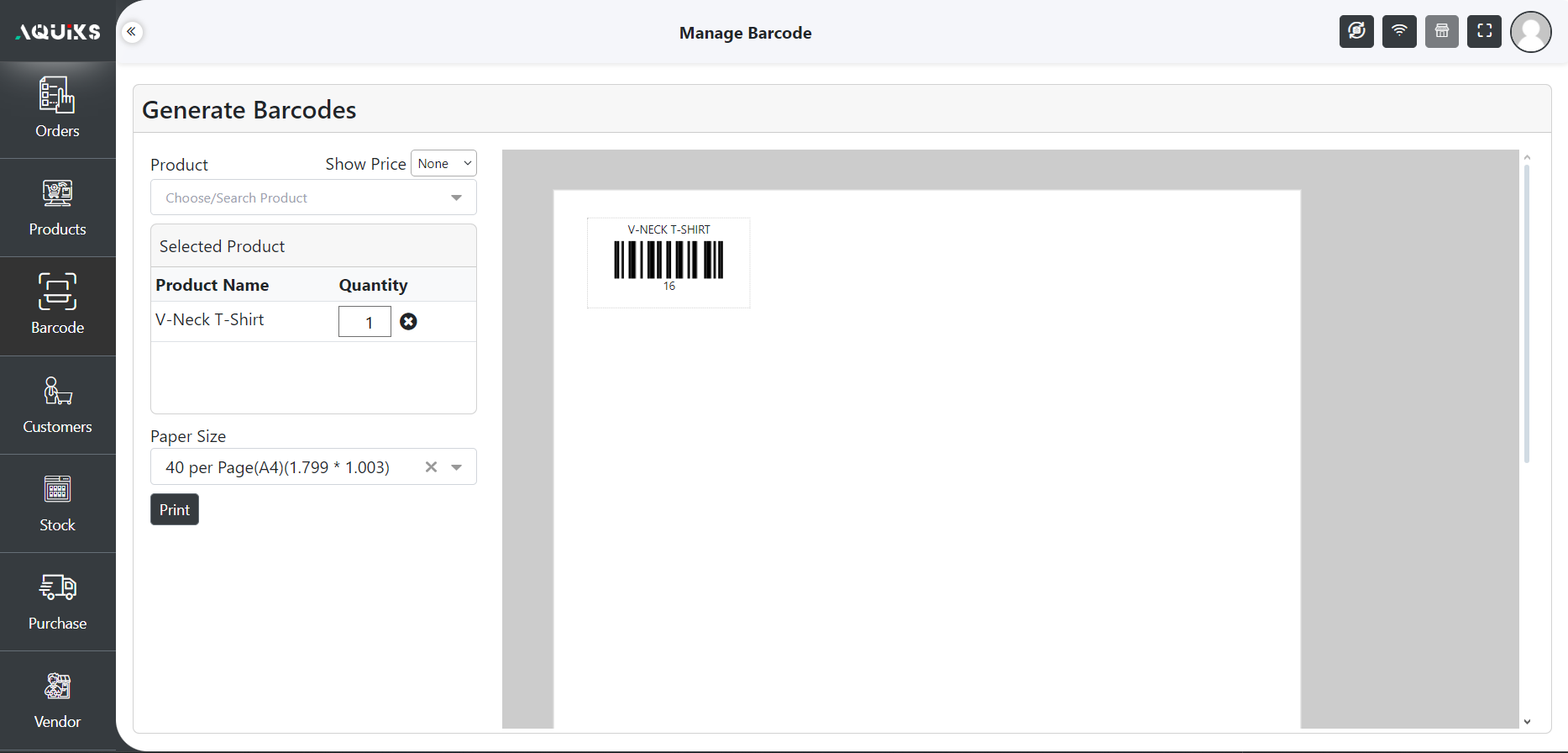Screen dimensions: 1568x753
Task: Expand the Paper Size dropdown arrow
Action: pos(457,467)
